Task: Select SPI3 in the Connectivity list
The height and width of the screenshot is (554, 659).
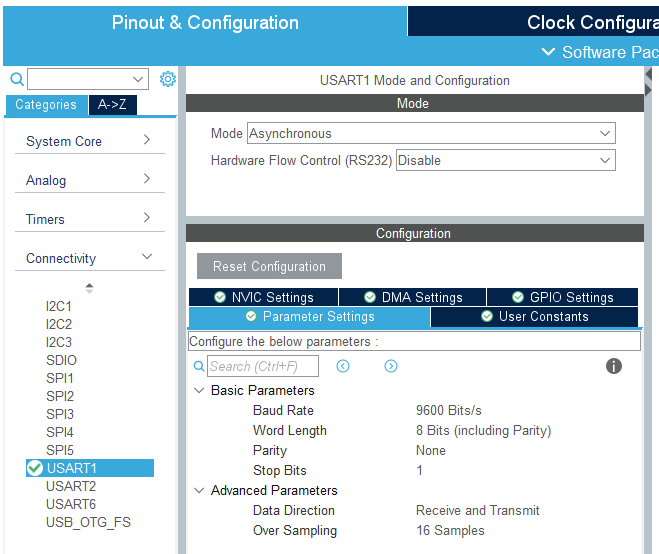Action: tap(60, 414)
